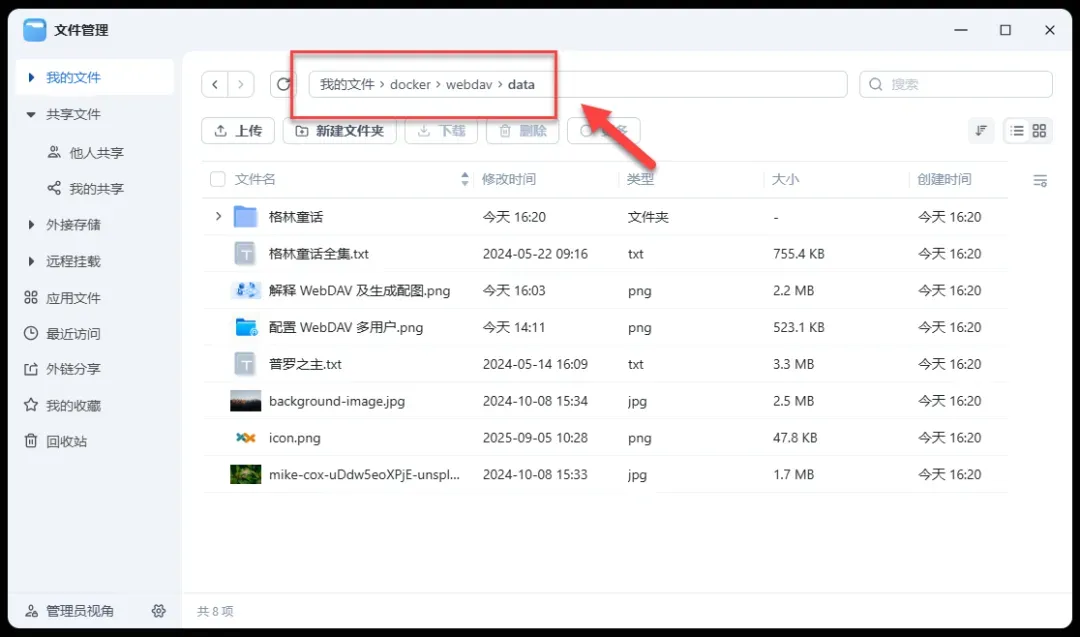This screenshot has height=637, width=1080.
Task: Switch to list view layout
Action: [1017, 130]
